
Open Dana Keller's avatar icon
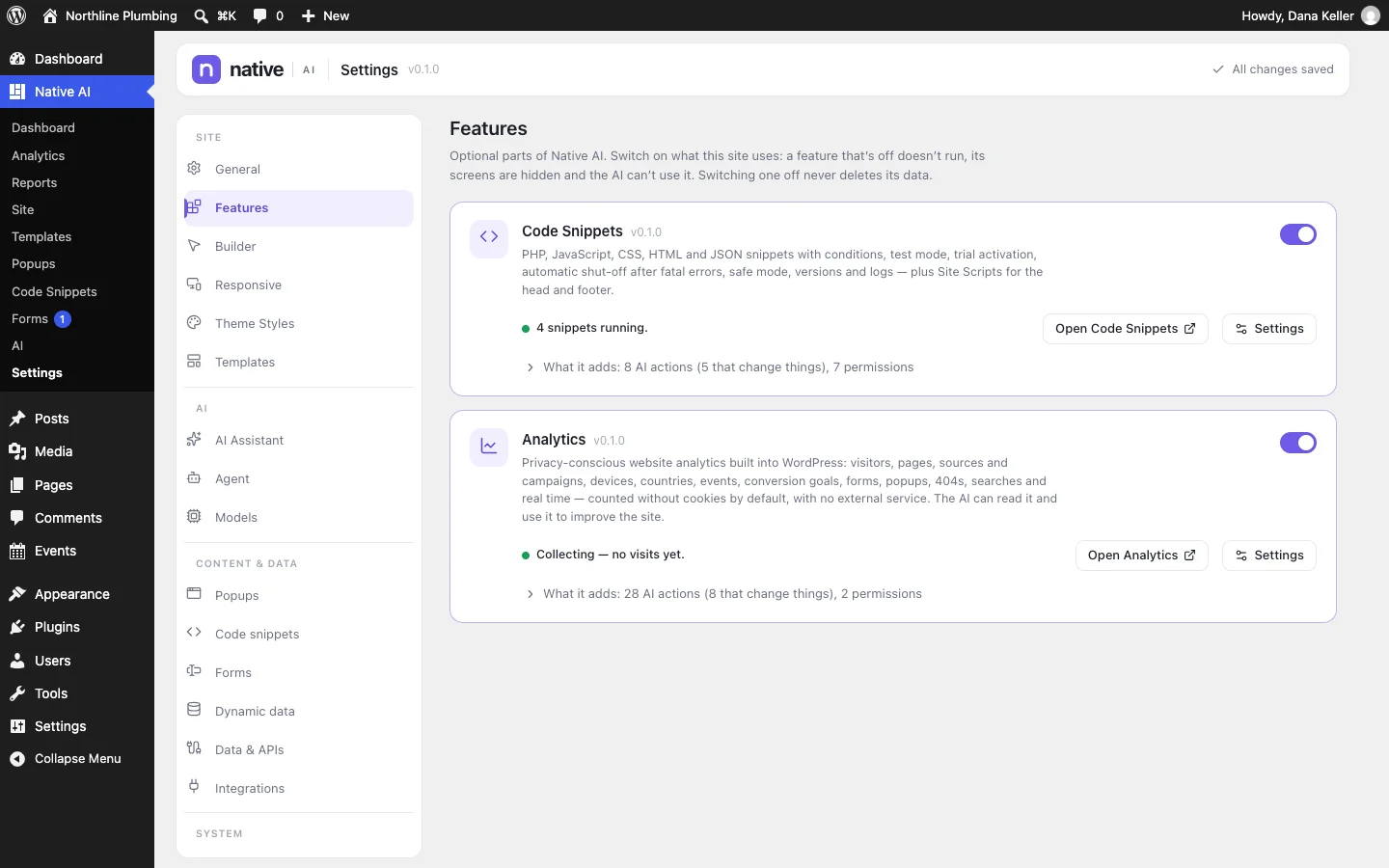pyautogui.click(x=1370, y=15)
